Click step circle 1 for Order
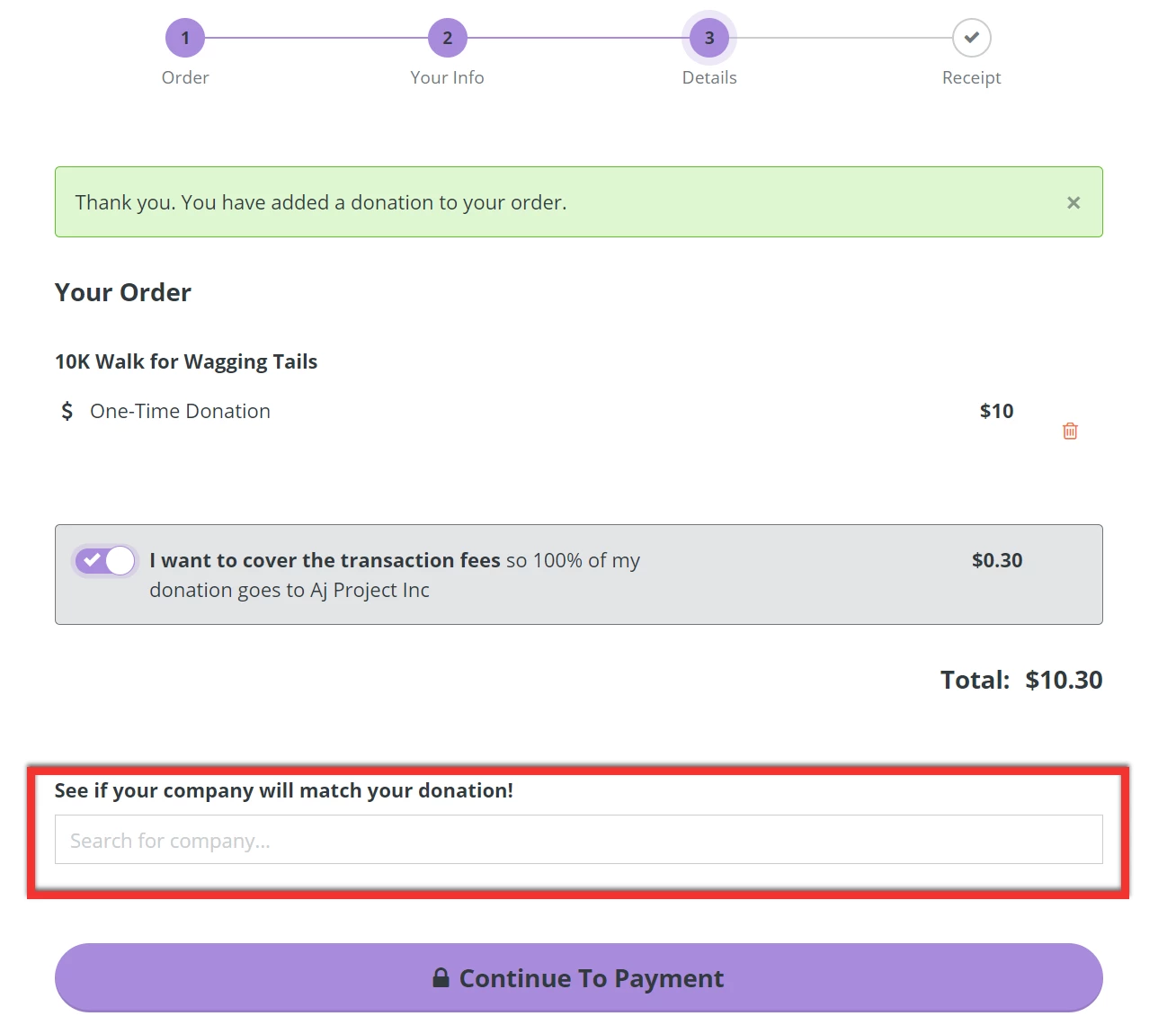This screenshot has height=1016, width=1176. (185, 38)
